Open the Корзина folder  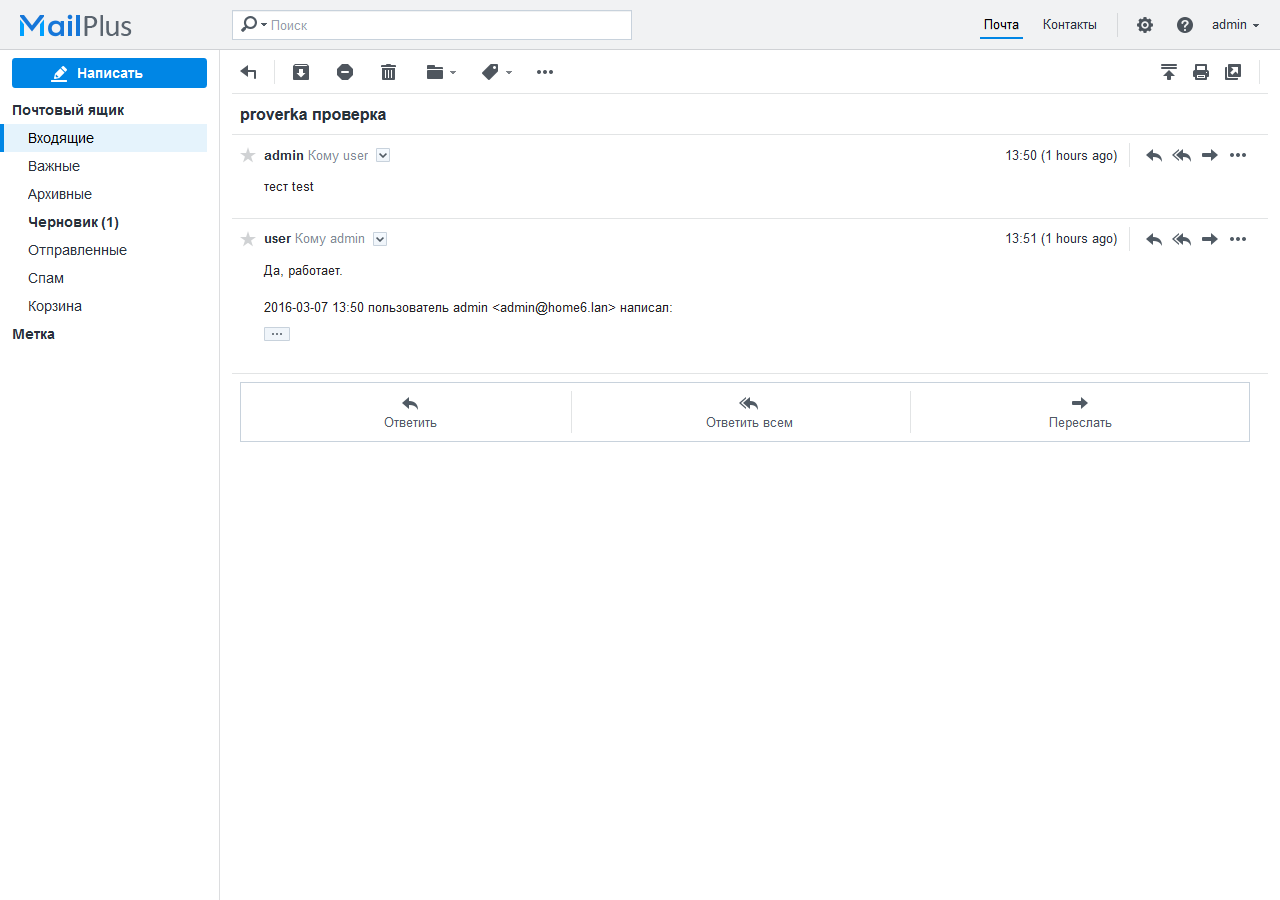point(104,306)
